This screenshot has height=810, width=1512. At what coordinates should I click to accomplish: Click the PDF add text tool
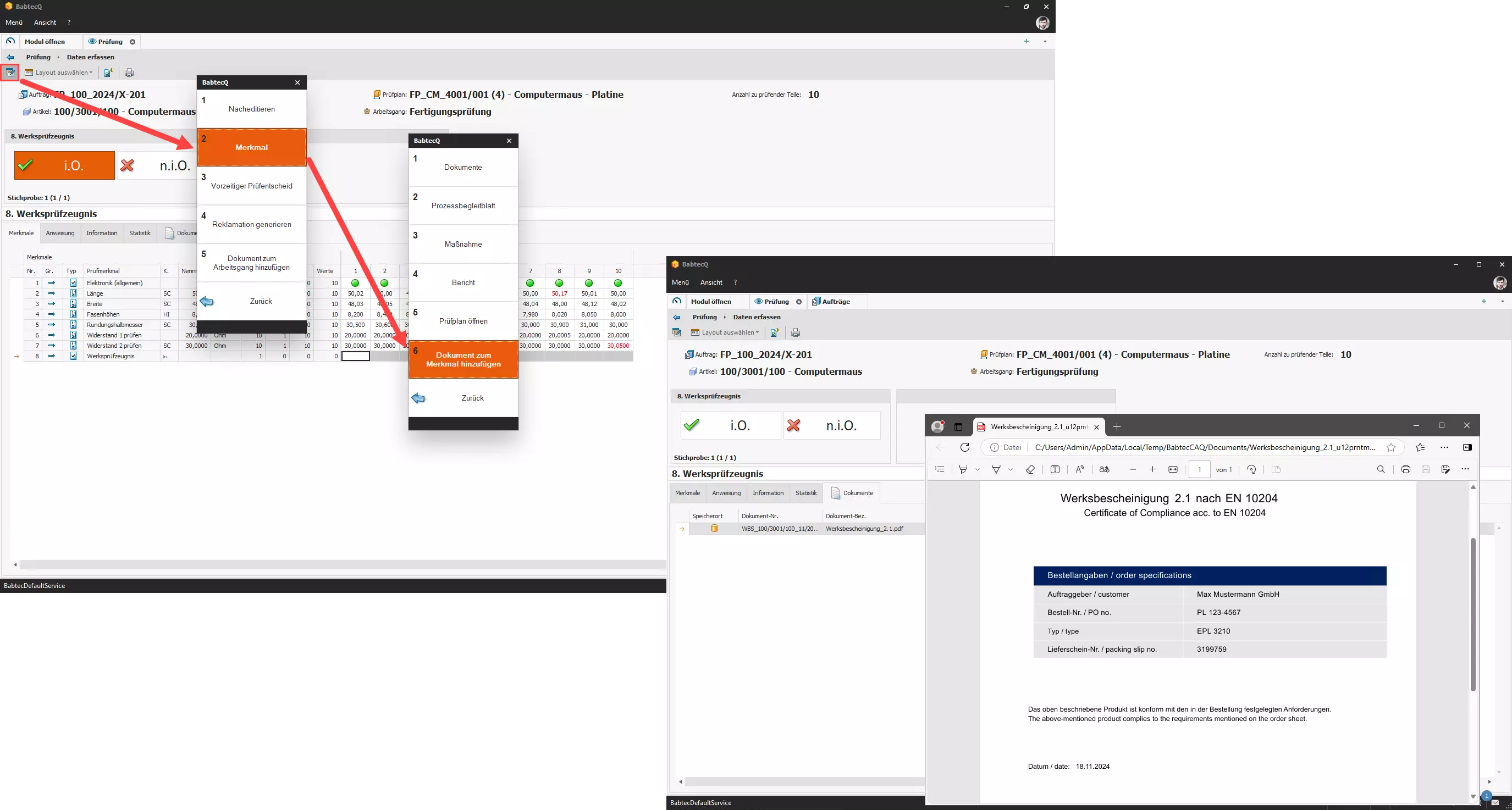1055,469
